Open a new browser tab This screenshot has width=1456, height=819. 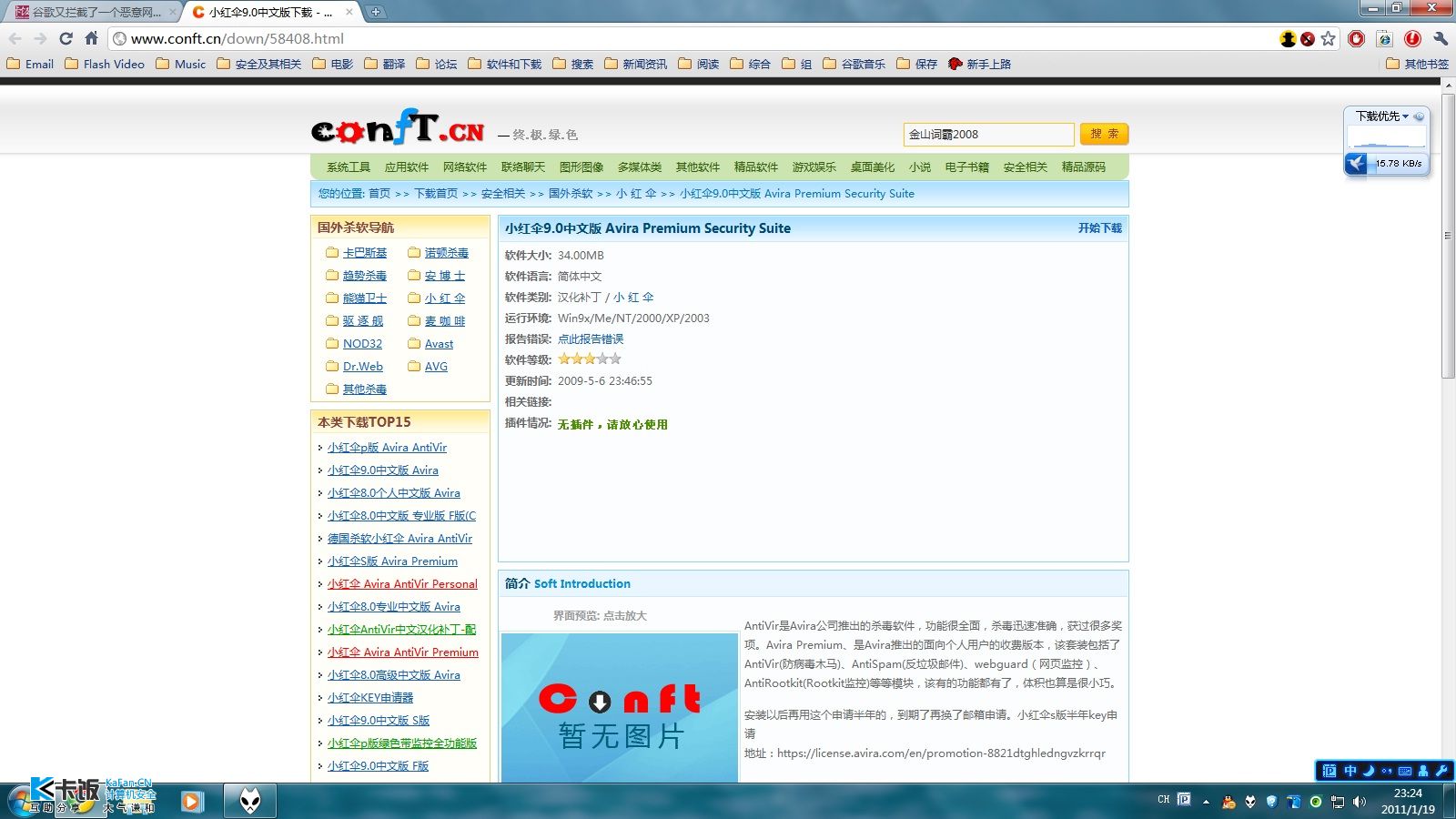(x=375, y=12)
